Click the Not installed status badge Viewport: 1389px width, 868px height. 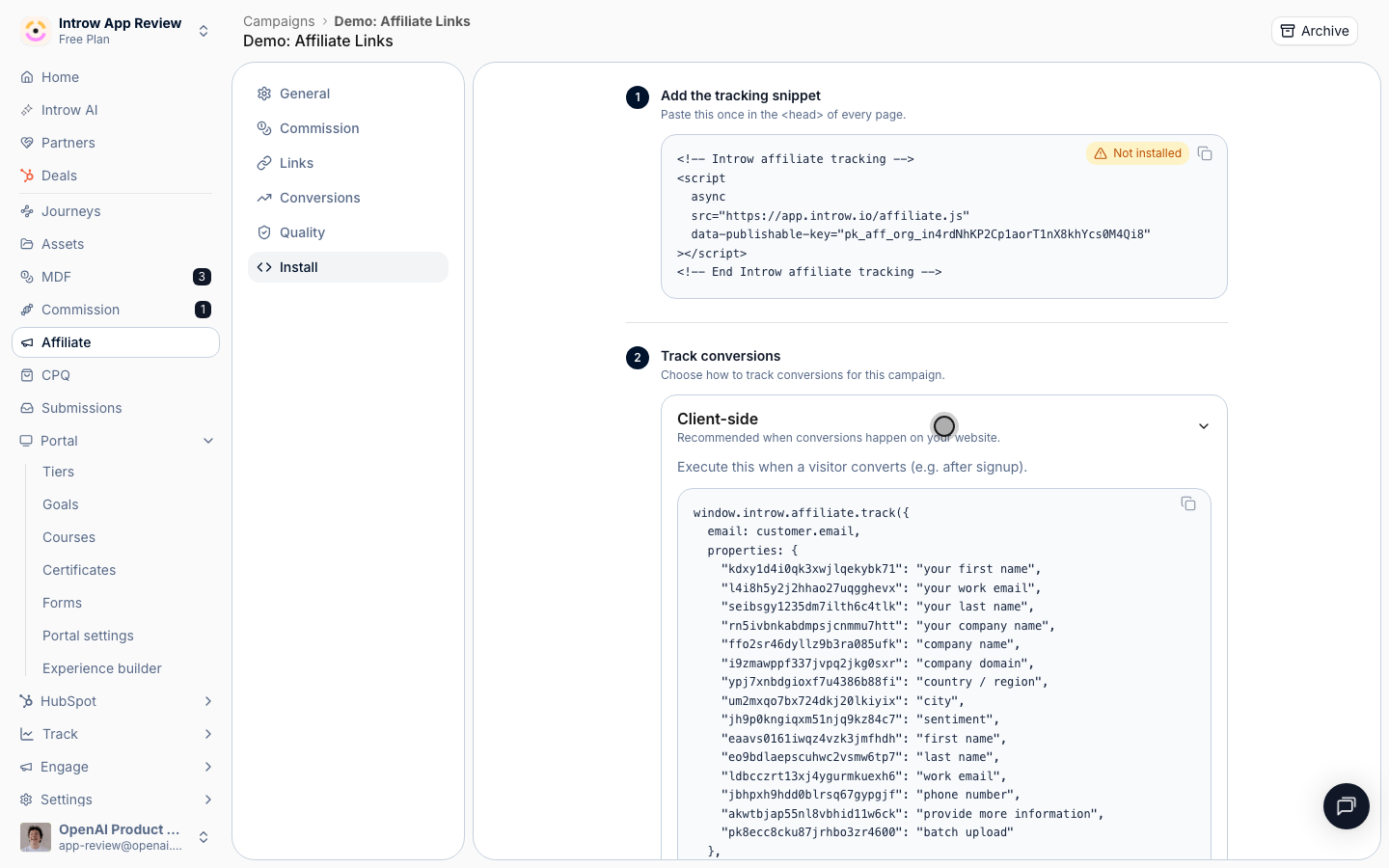click(1138, 153)
